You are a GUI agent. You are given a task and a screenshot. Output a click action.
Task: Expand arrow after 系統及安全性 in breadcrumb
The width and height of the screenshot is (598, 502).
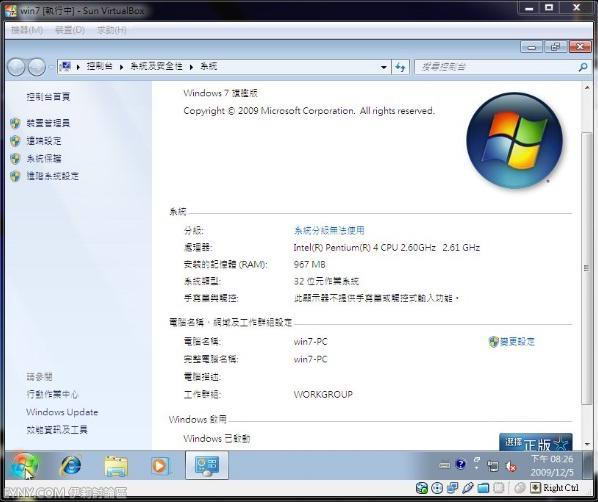[191, 67]
